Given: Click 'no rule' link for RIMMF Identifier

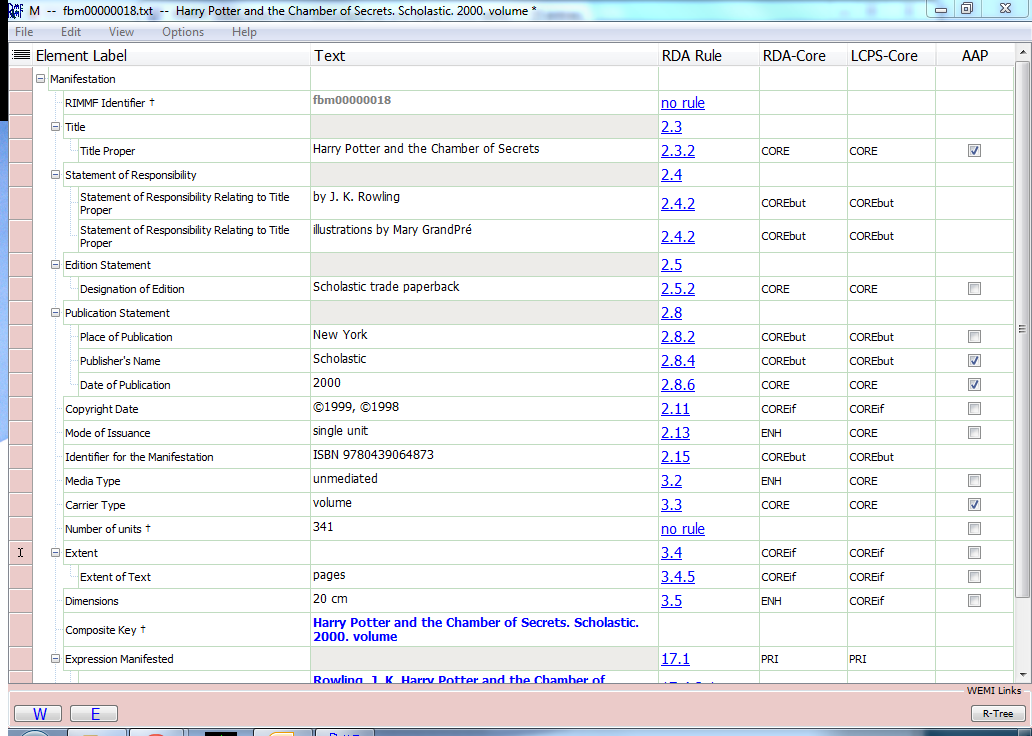Looking at the screenshot, I should click(x=683, y=103).
